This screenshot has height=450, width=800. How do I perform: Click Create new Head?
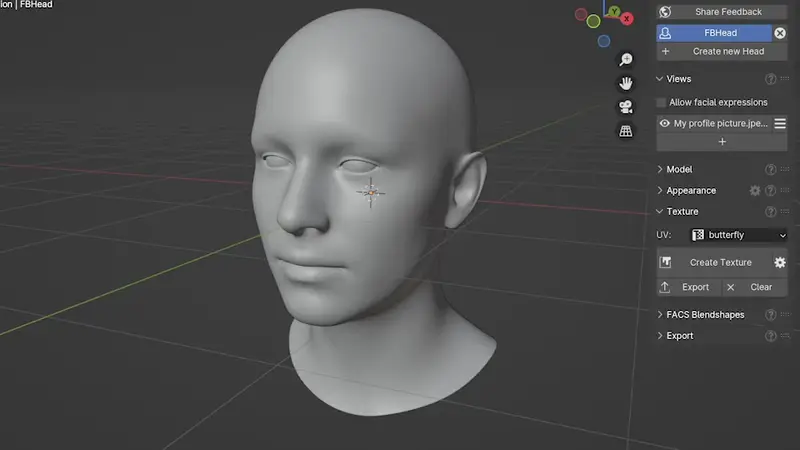721,52
